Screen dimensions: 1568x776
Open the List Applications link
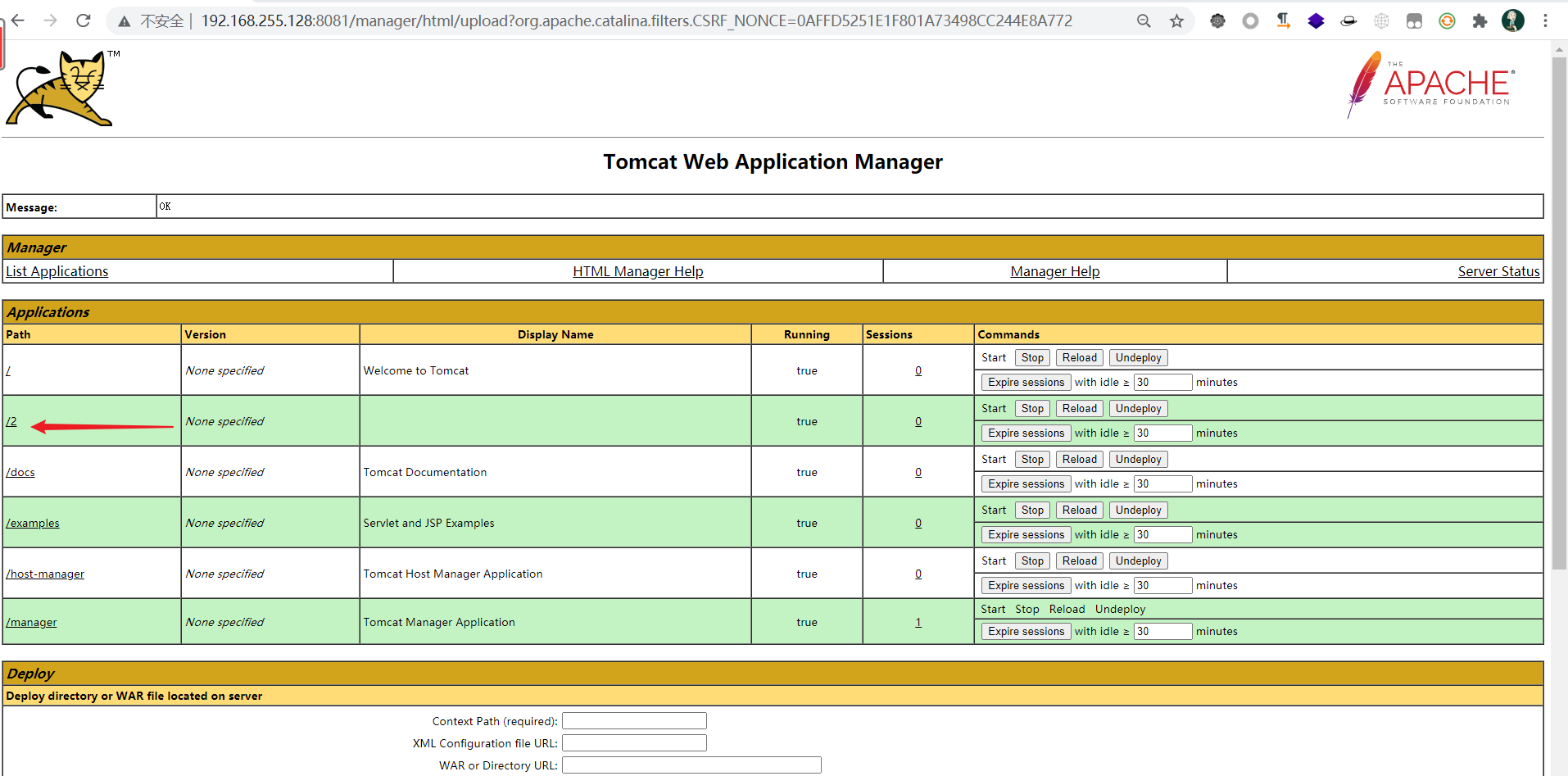pos(57,271)
